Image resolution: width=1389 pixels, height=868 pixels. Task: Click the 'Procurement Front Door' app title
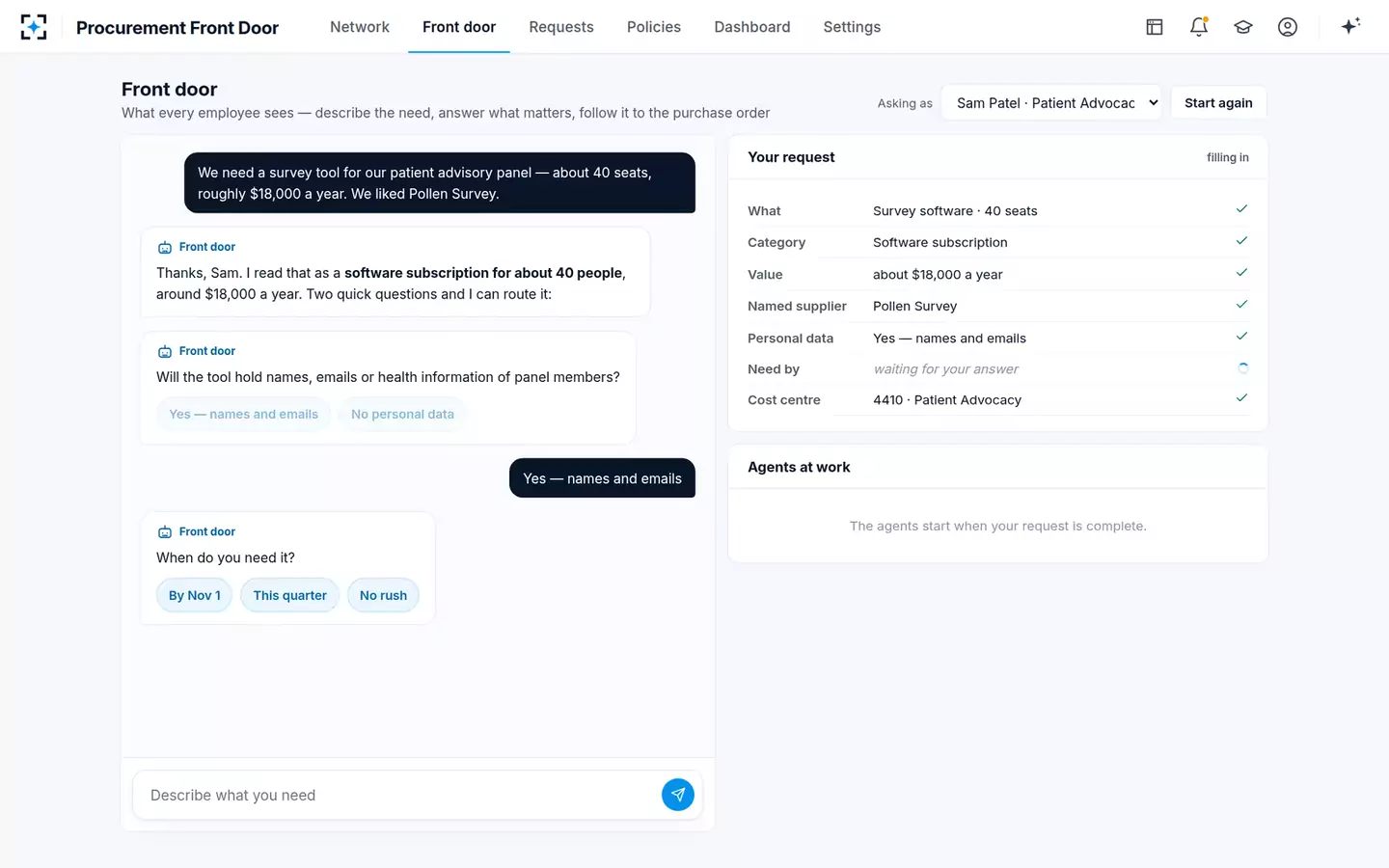pos(177,28)
